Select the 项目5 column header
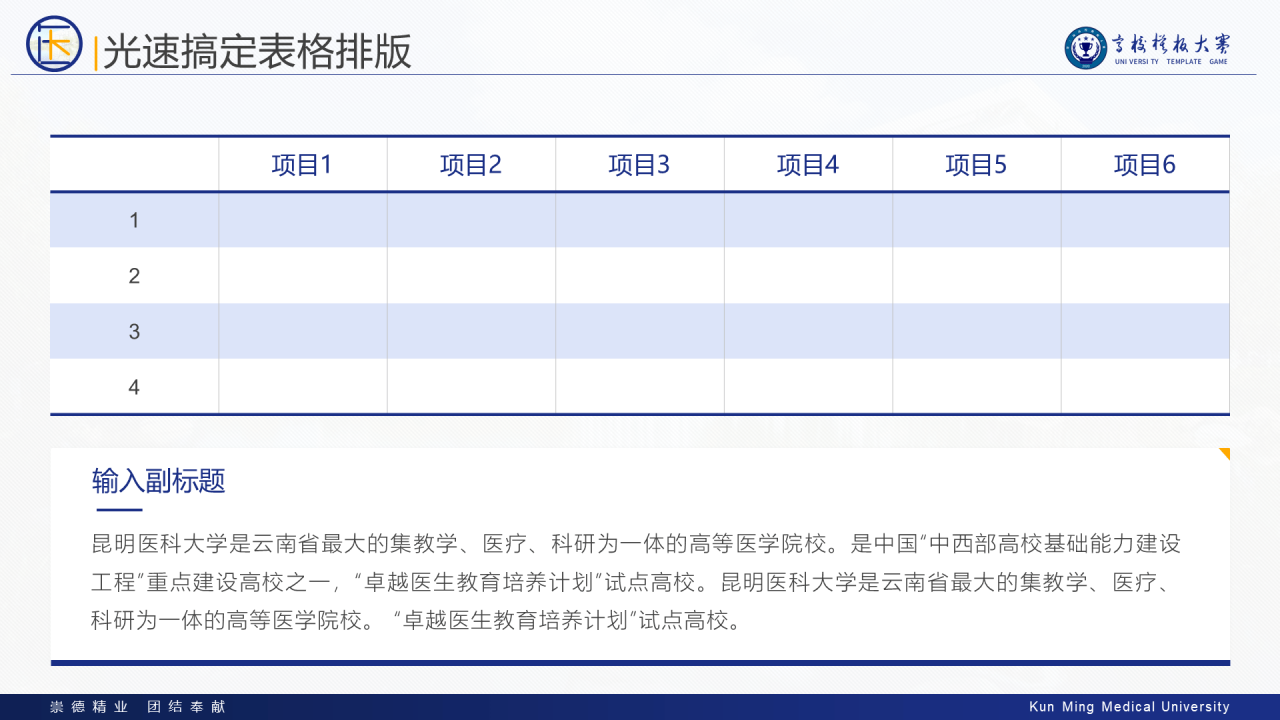The width and height of the screenshot is (1280, 720). [977, 164]
